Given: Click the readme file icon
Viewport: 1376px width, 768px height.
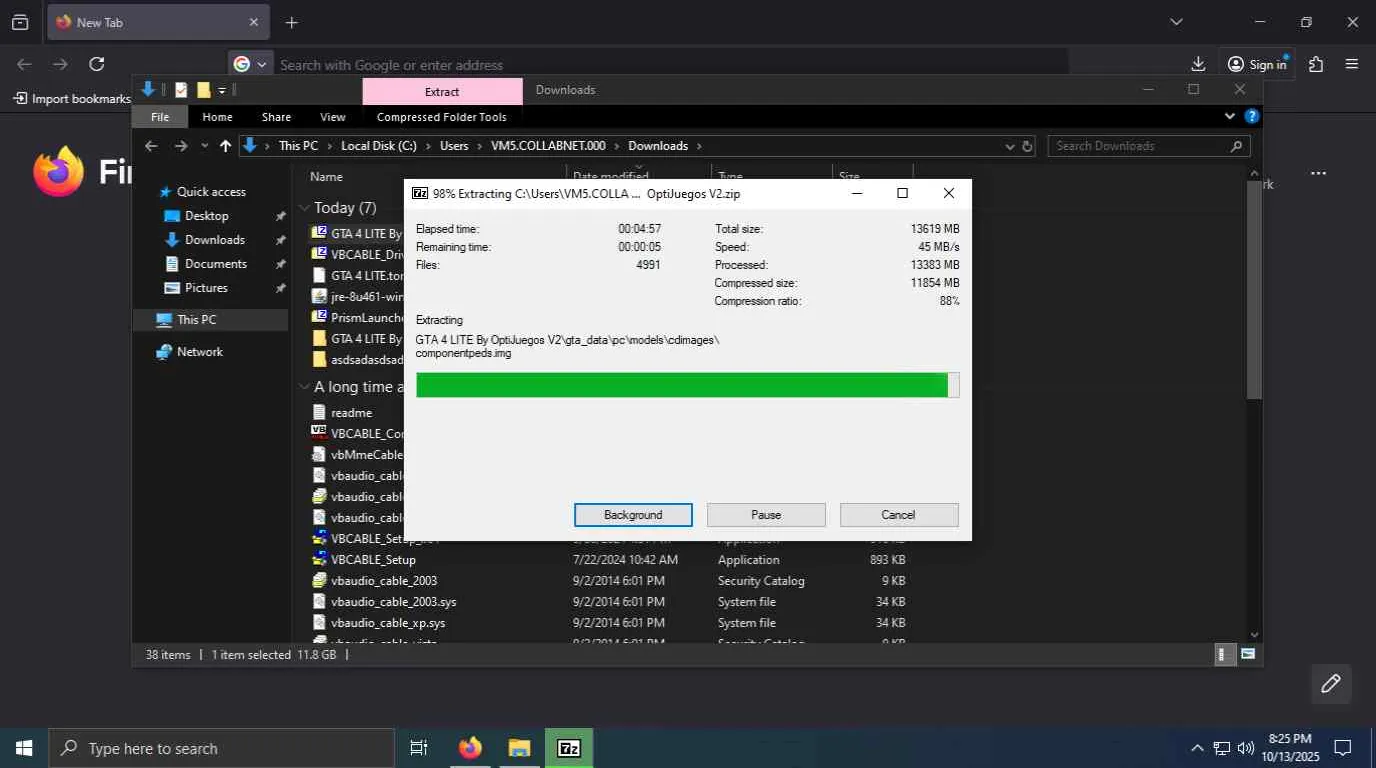Looking at the screenshot, I should pos(319,412).
